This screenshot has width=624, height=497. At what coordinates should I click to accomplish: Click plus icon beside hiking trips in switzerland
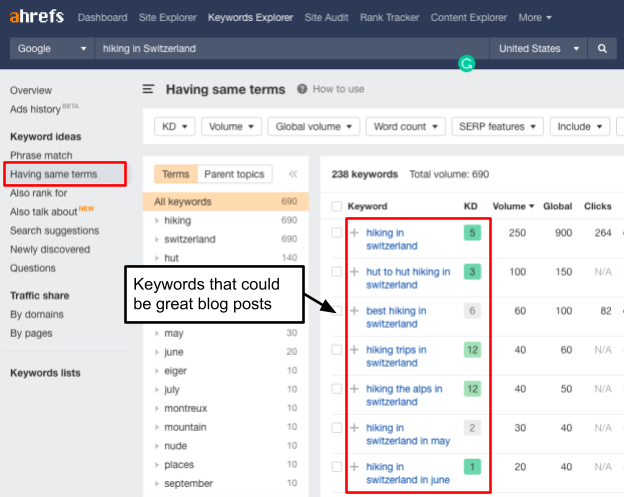[x=353, y=350]
